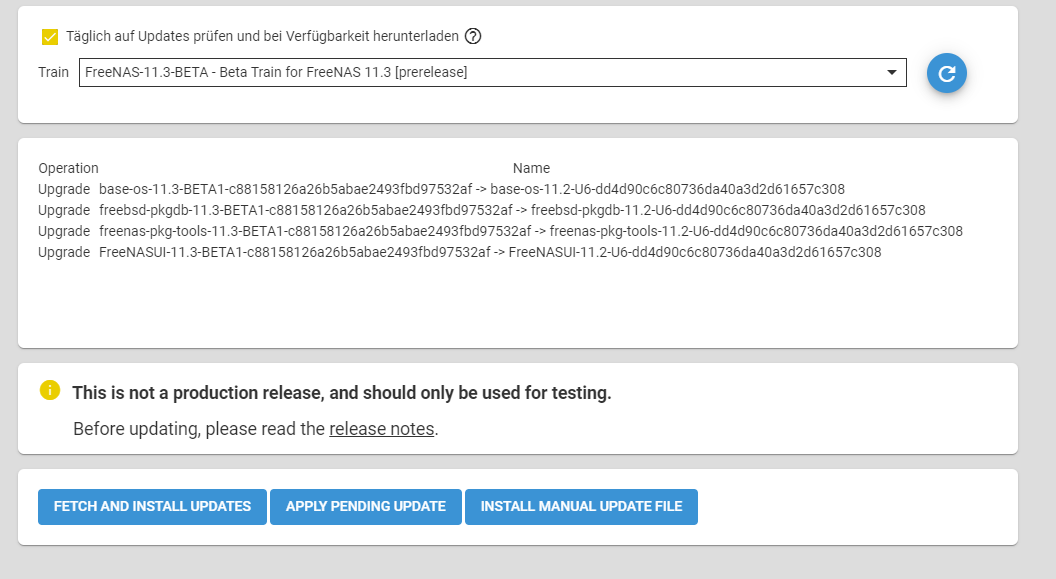Screen dimensions: 1056x579
Task: Open the release notes link
Action: 381,429
